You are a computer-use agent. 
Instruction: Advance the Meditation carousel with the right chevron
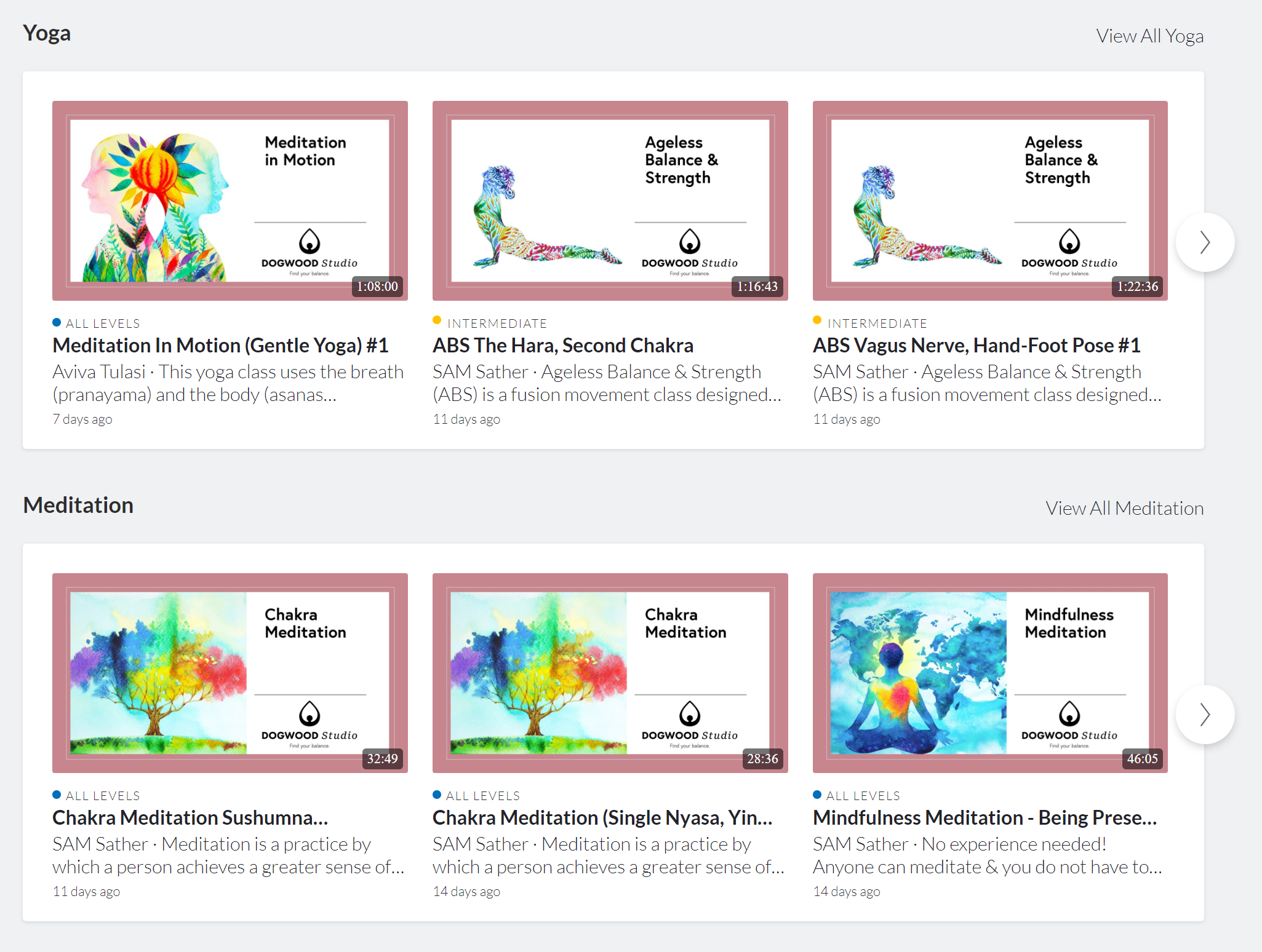(x=1204, y=715)
